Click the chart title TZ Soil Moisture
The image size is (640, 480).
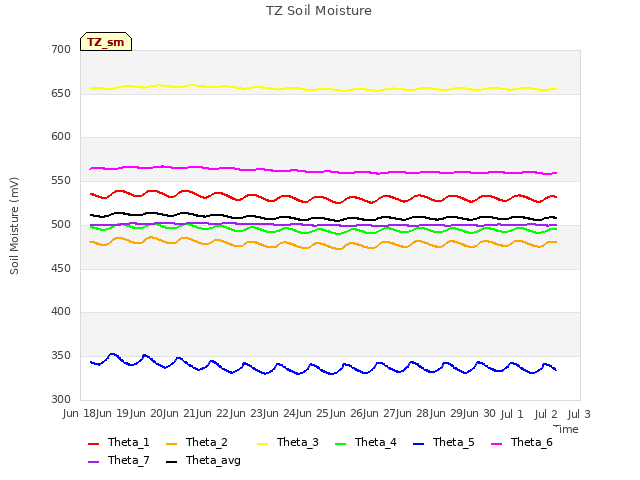coord(319,11)
